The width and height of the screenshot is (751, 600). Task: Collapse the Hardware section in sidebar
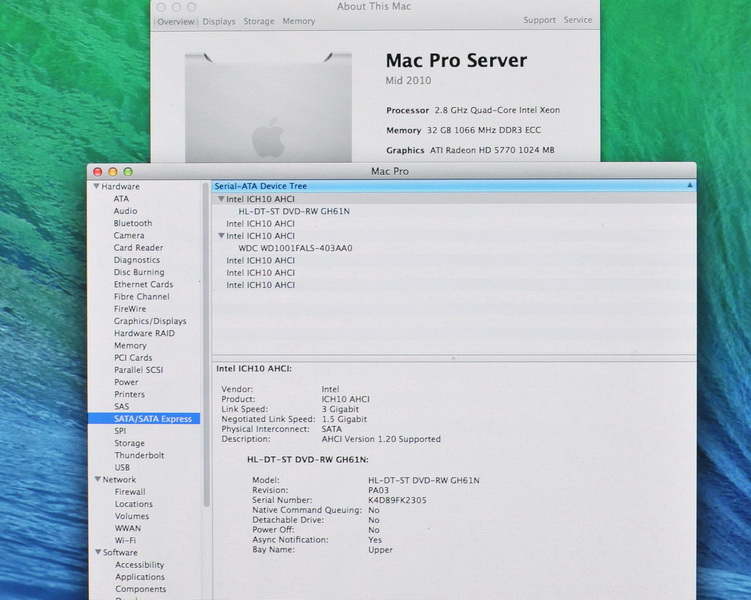[x=96, y=186]
